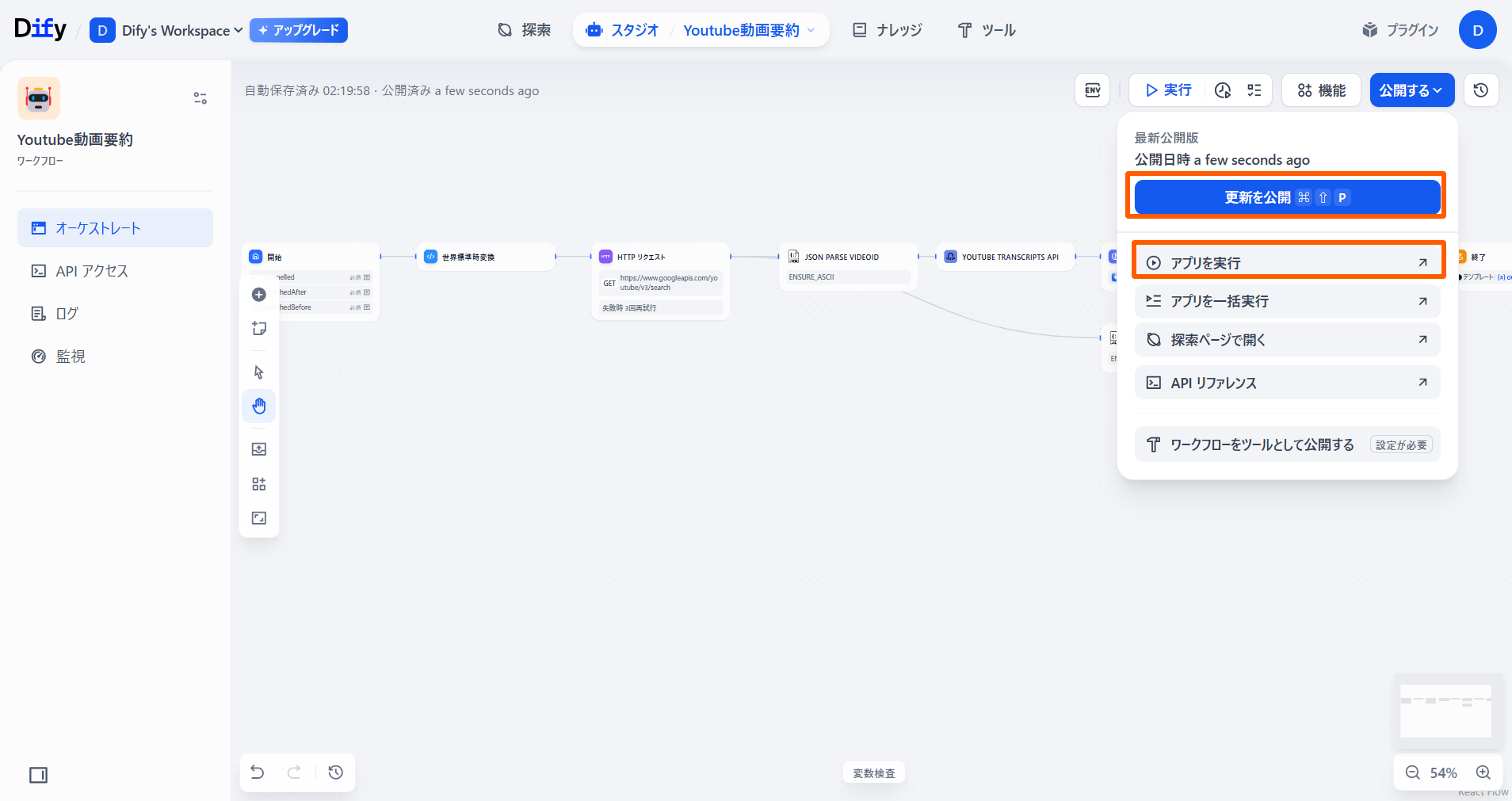
Task: Click アプリを実行 link
Action: [x=1287, y=262]
